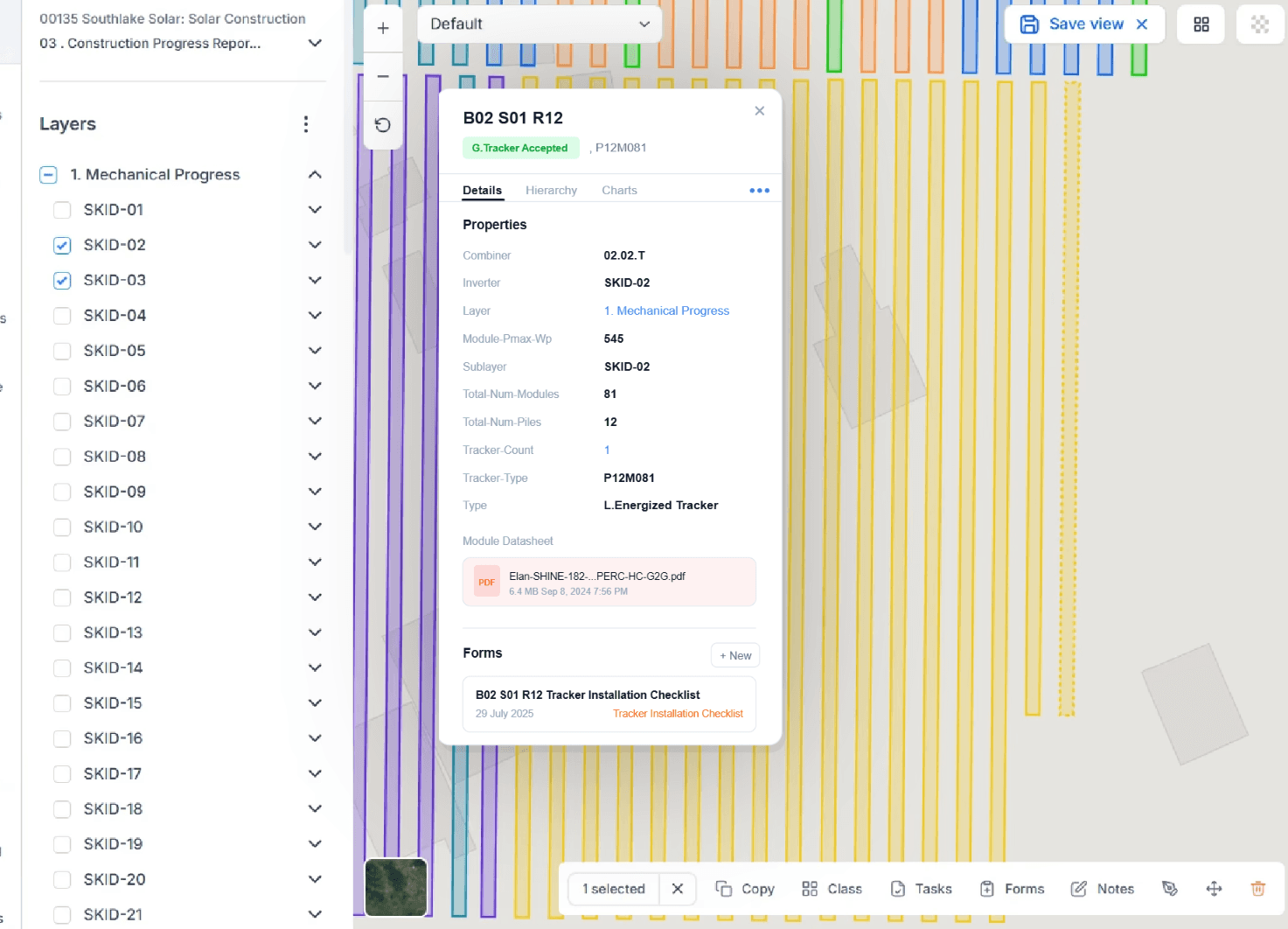Zoom in the map with plus icon

(x=383, y=28)
